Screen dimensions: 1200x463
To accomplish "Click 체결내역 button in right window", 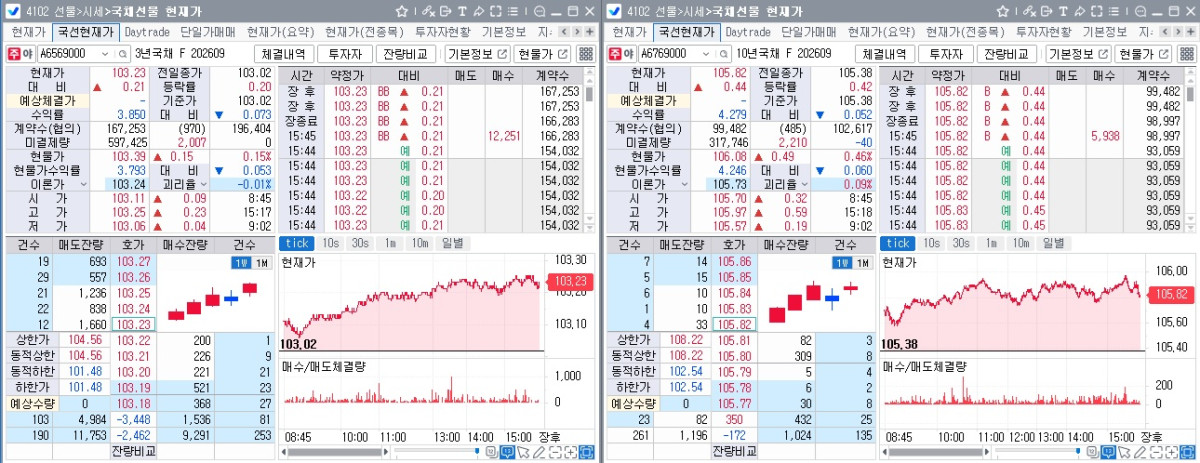I will pos(885,54).
